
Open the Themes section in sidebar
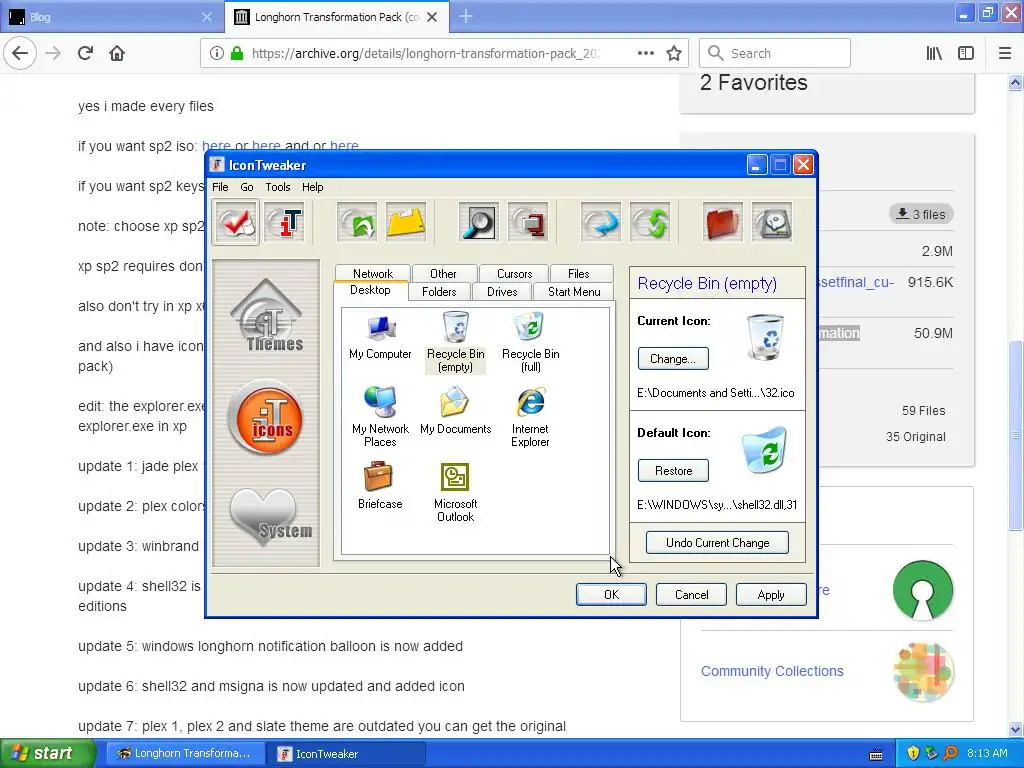(x=266, y=317)
